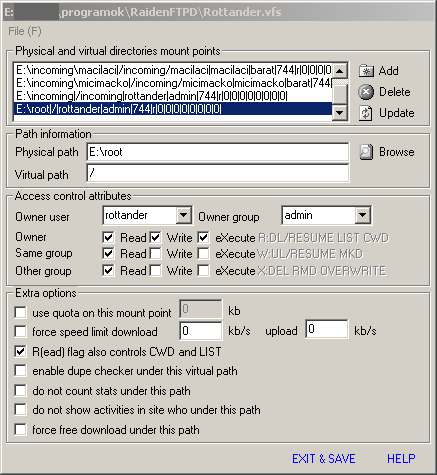
Task: Enable force speed limit download checkbox
Action: point(20,332)
